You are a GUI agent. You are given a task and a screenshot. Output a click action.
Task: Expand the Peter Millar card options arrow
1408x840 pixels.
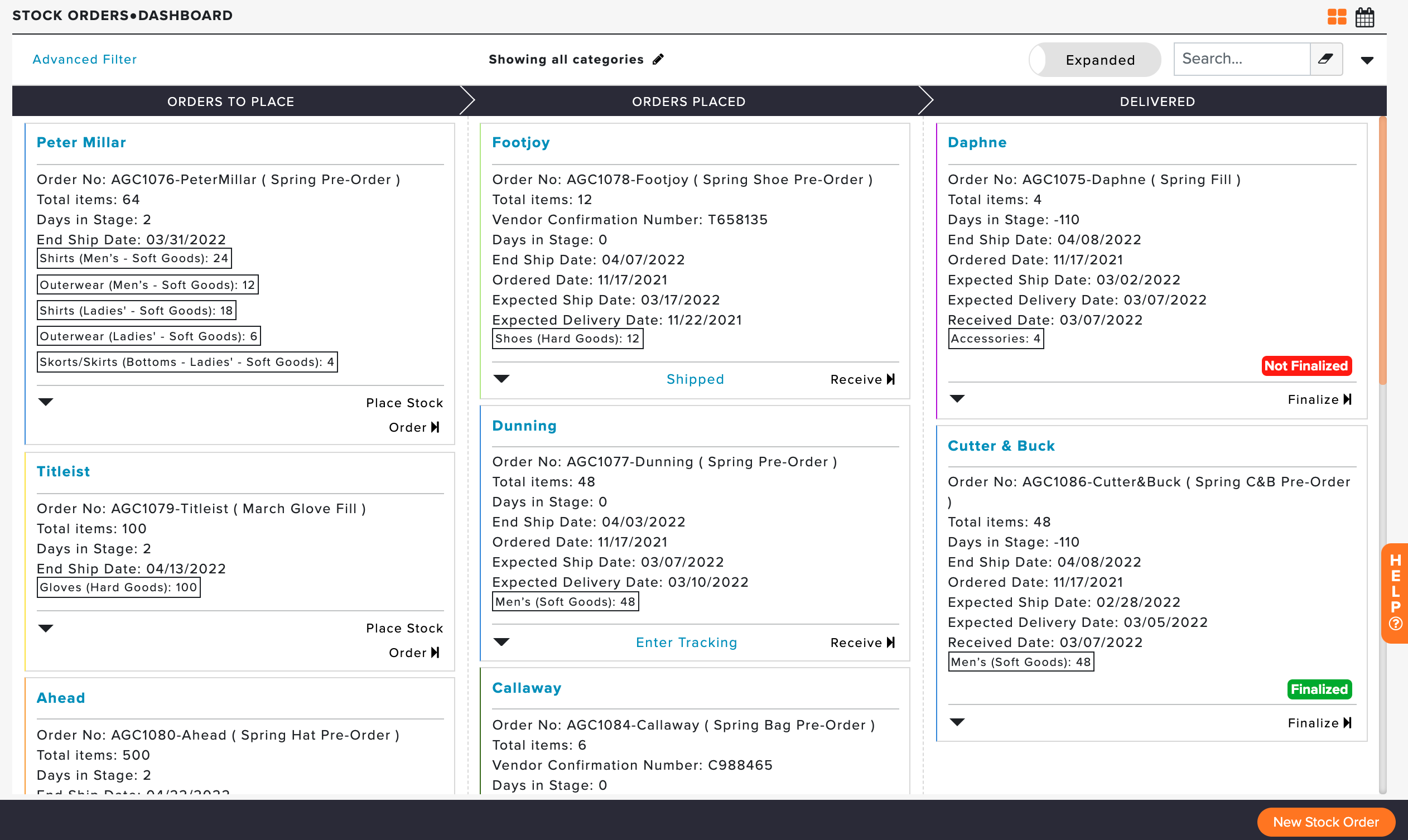tap(46, 402)
